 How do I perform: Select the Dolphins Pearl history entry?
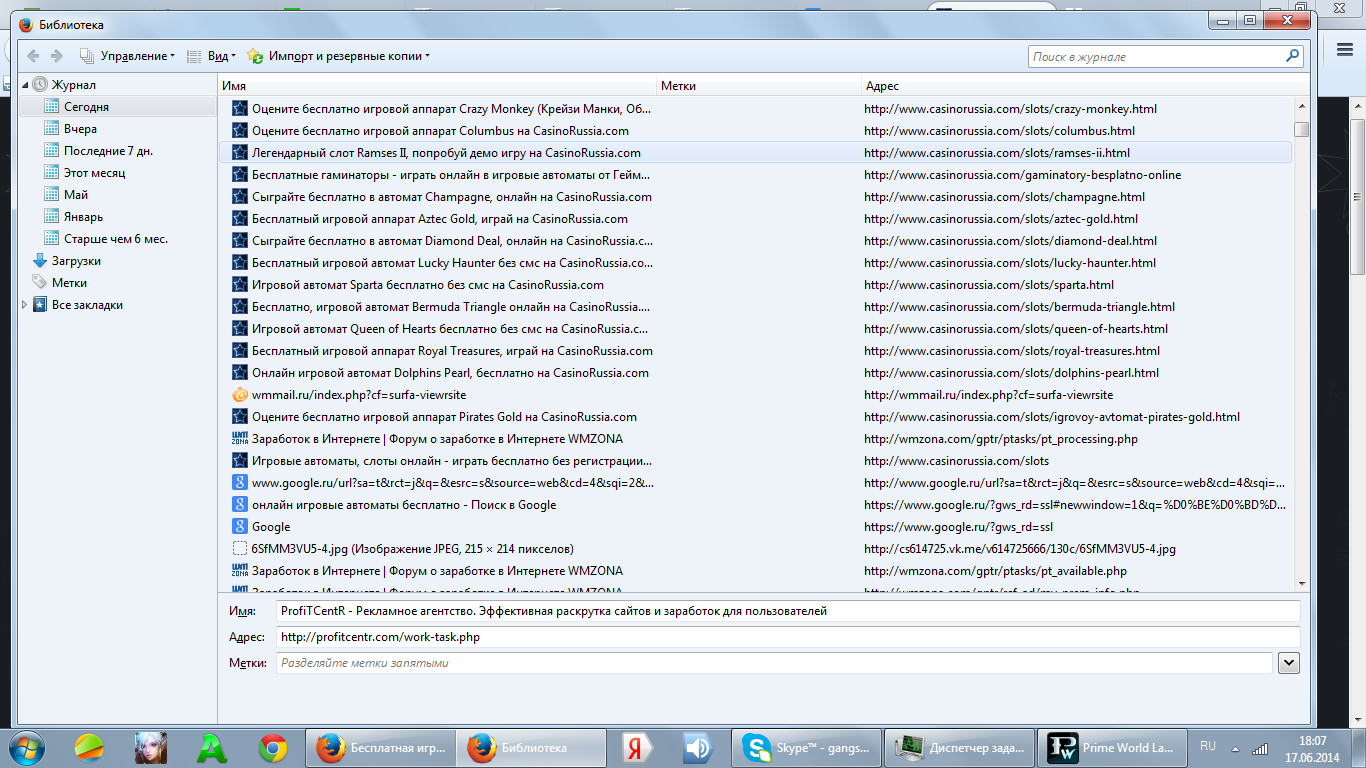[755, 373]
